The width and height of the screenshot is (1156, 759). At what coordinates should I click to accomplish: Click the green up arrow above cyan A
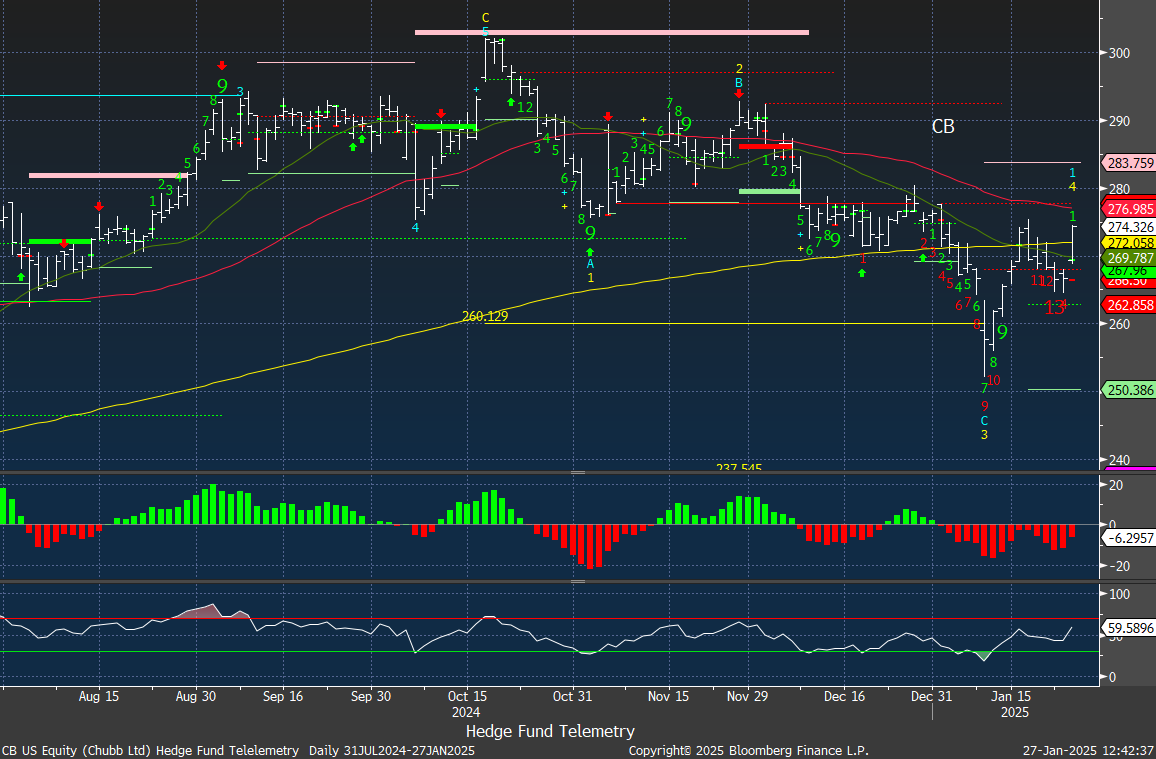pos(590,252)
